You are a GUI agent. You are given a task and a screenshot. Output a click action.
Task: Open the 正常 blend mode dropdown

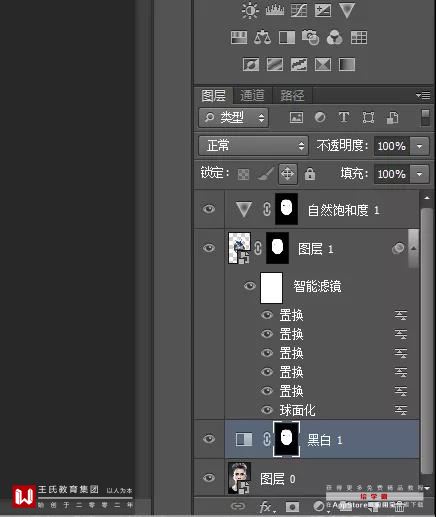click(x=253, y=146)
